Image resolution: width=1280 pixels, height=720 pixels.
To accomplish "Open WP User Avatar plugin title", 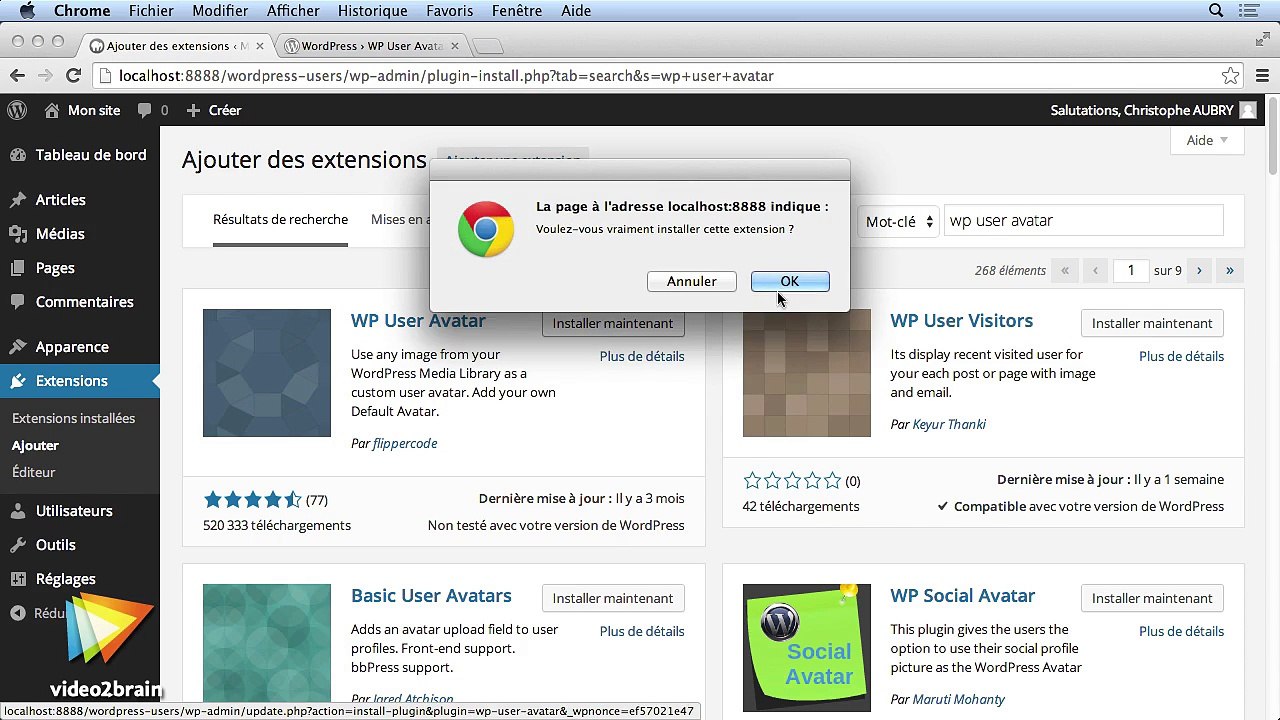I will [418, 321].
